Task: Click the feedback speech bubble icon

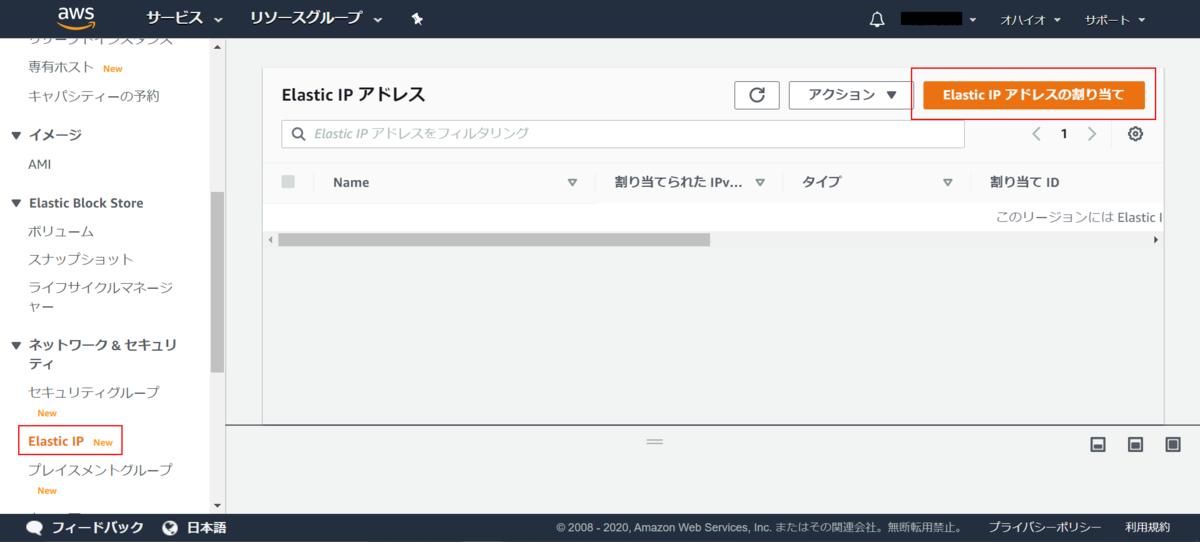Action: [x=35, y=527]
